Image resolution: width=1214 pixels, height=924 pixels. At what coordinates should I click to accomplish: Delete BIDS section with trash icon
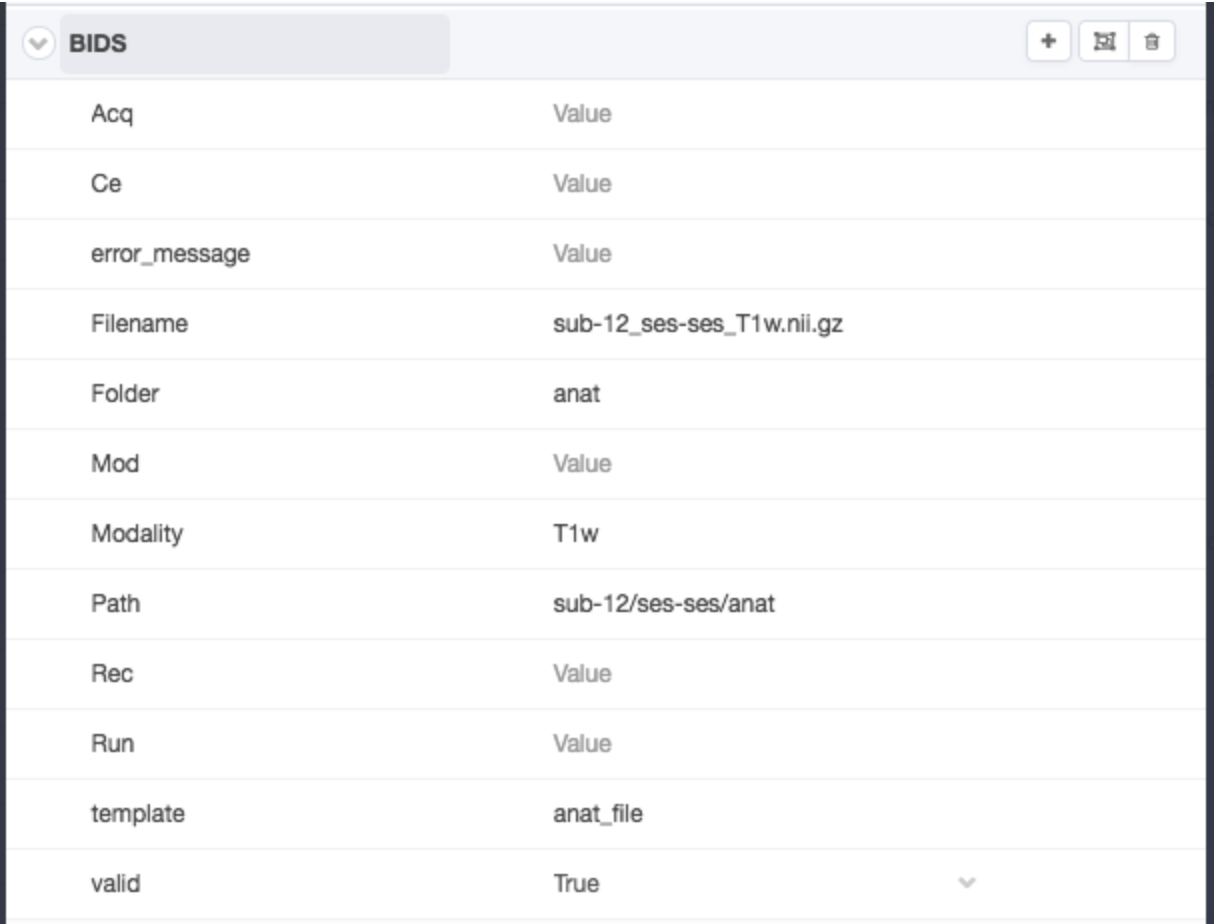[x=1152, y=42]
